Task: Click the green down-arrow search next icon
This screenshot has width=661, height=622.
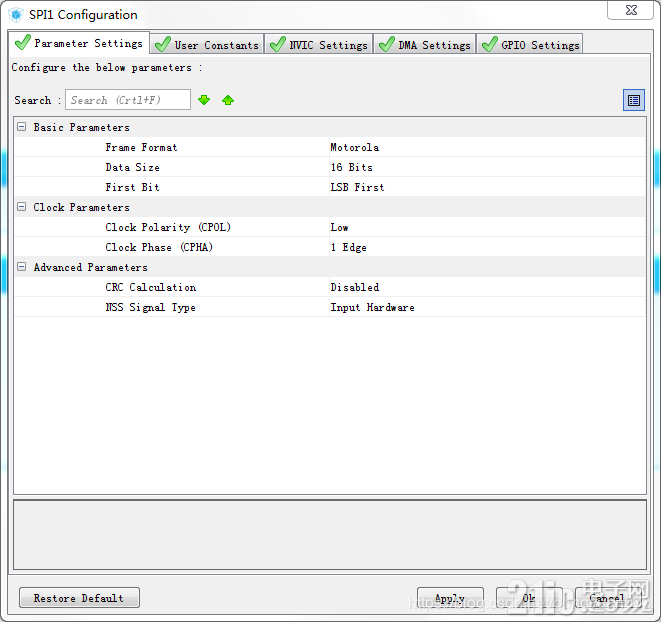Action: pyautogui.click(x=204, y=100)
